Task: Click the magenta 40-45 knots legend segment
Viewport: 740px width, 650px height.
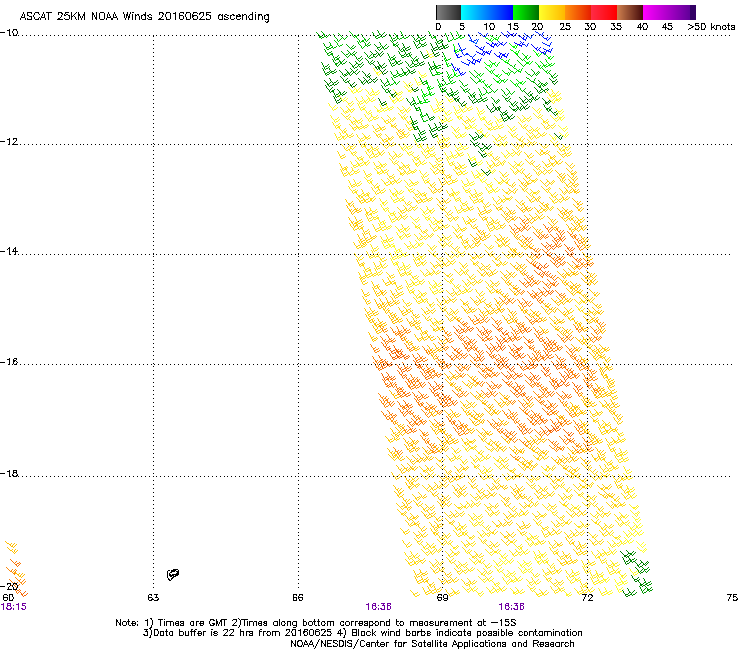Action: coord(656,12)
